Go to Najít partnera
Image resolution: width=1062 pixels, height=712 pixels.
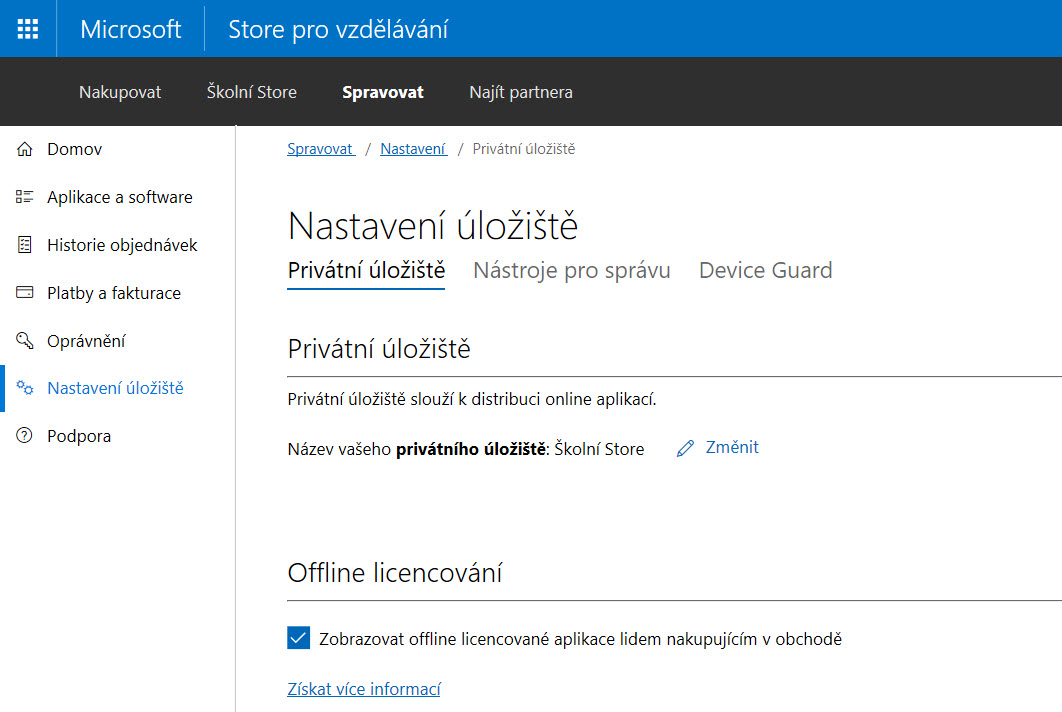521,92
